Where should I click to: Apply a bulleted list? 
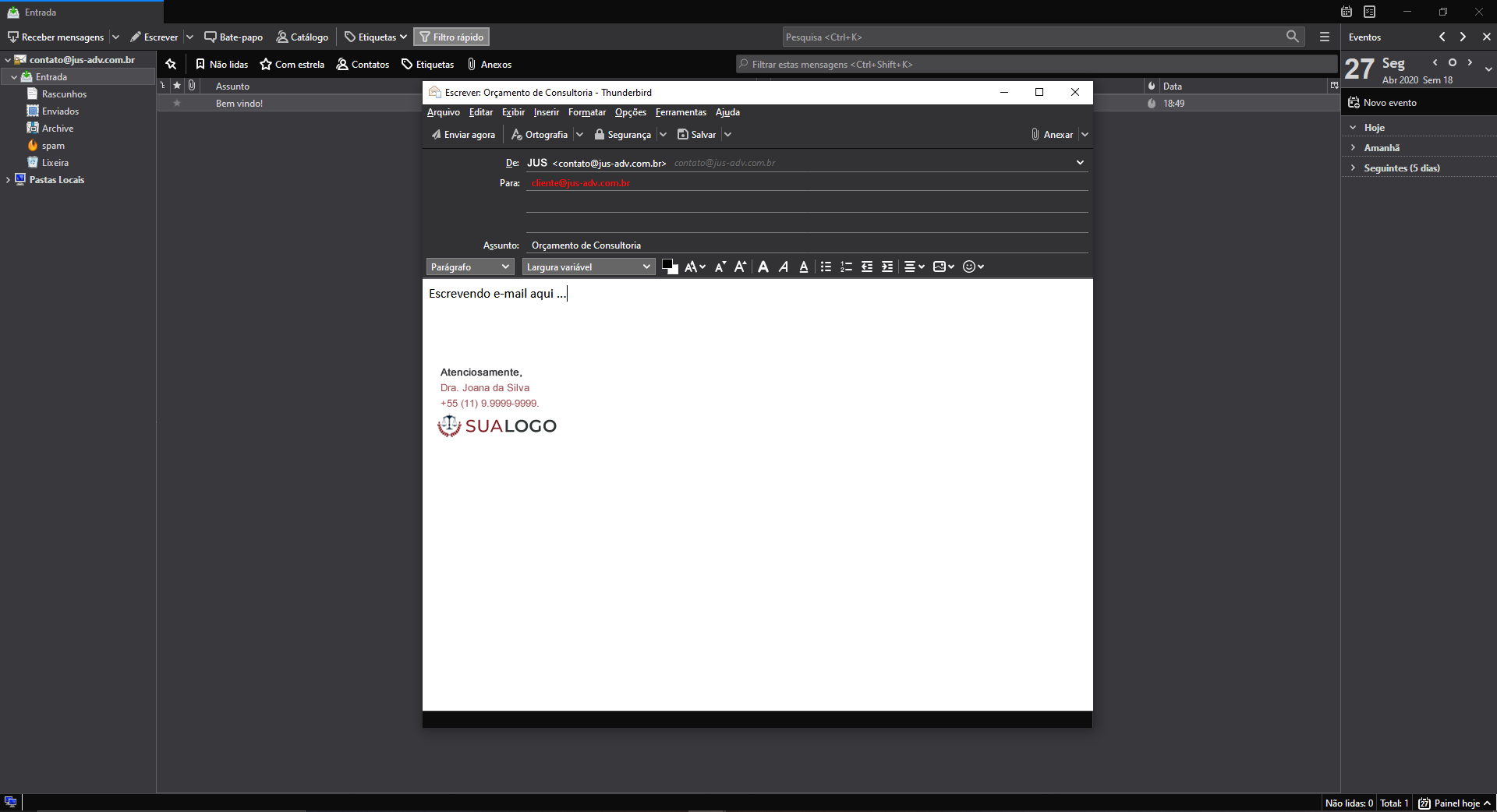826,267
